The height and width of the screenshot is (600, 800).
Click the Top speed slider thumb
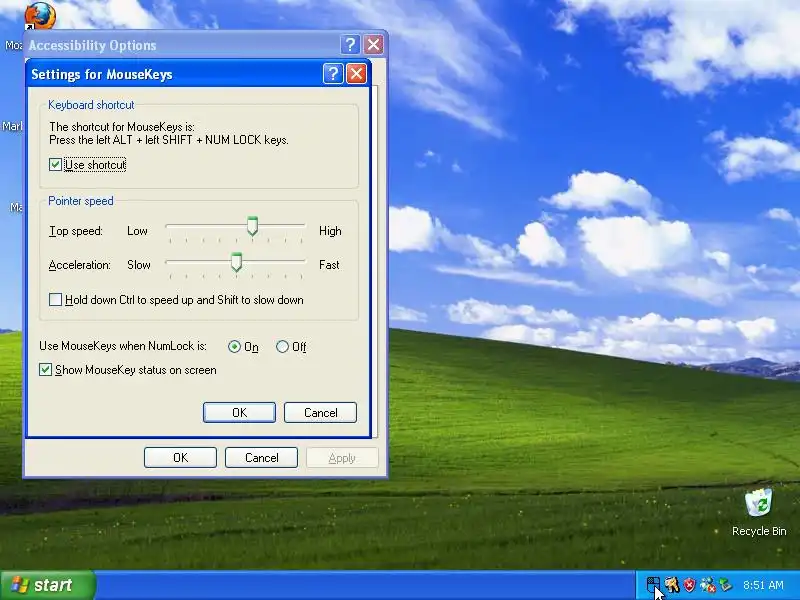pyautogui.click(x=252, y=226)
